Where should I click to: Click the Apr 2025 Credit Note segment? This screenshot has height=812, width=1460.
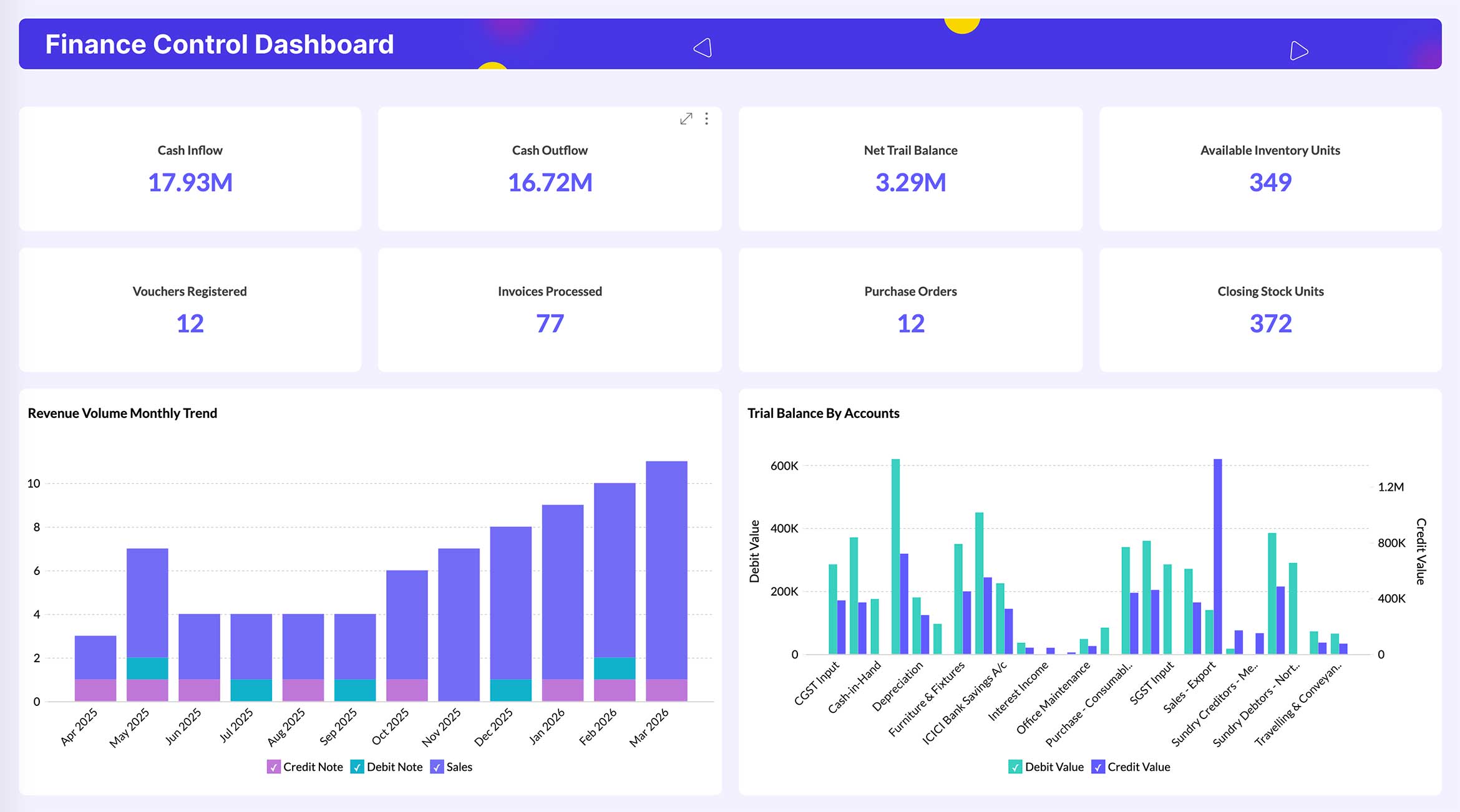click(x=95, y=690)
